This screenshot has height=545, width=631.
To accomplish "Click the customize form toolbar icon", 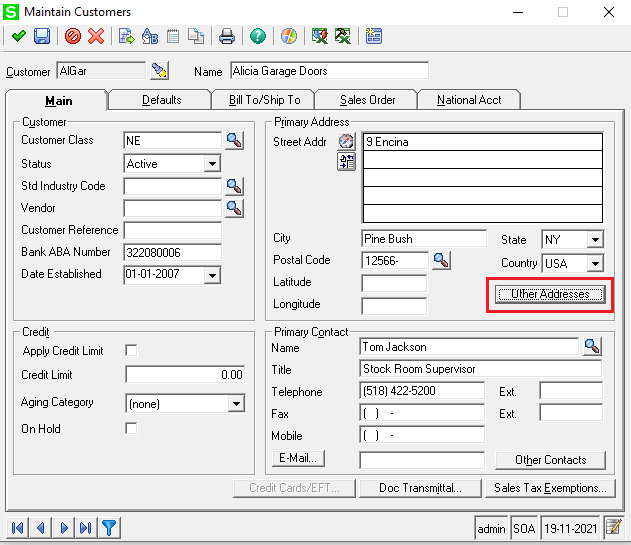I will tap(374, 36).
